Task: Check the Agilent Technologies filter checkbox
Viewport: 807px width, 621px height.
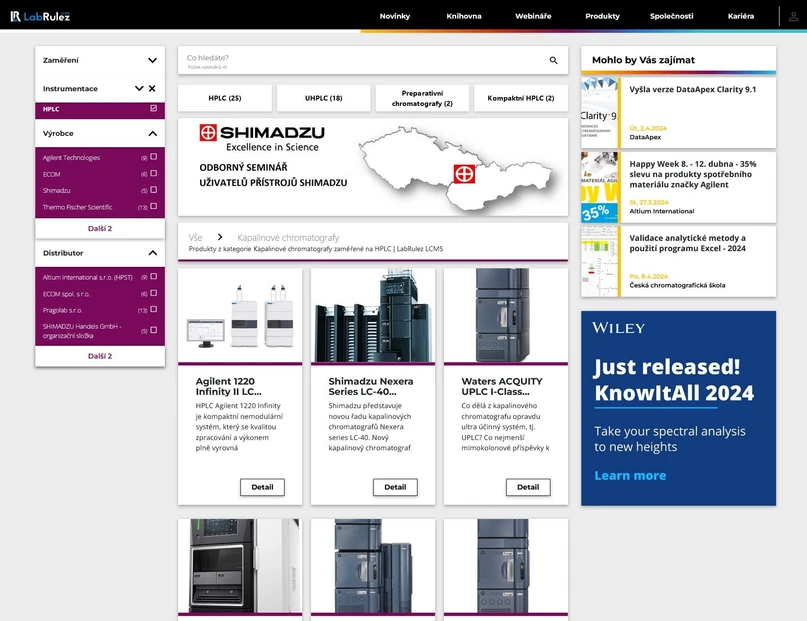Action: (152, 157)
